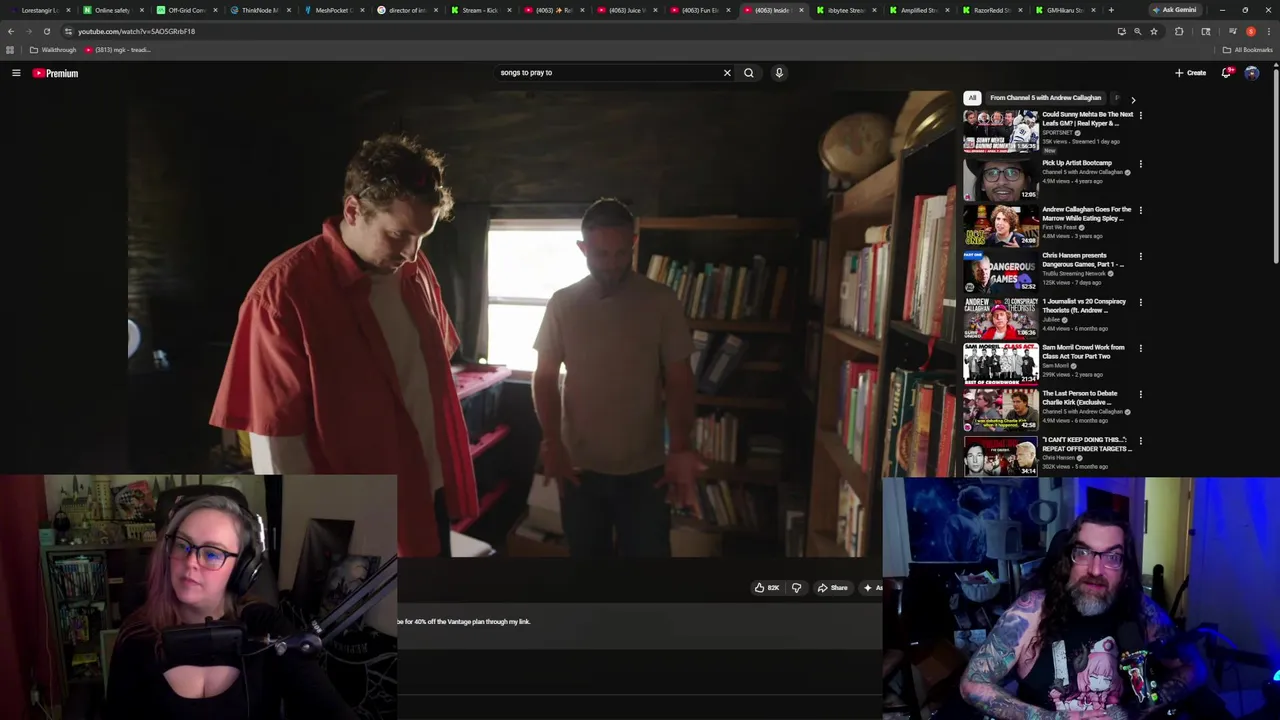
Task: Open YouTube notifications bell
Action: click(x=1226, y=73)
